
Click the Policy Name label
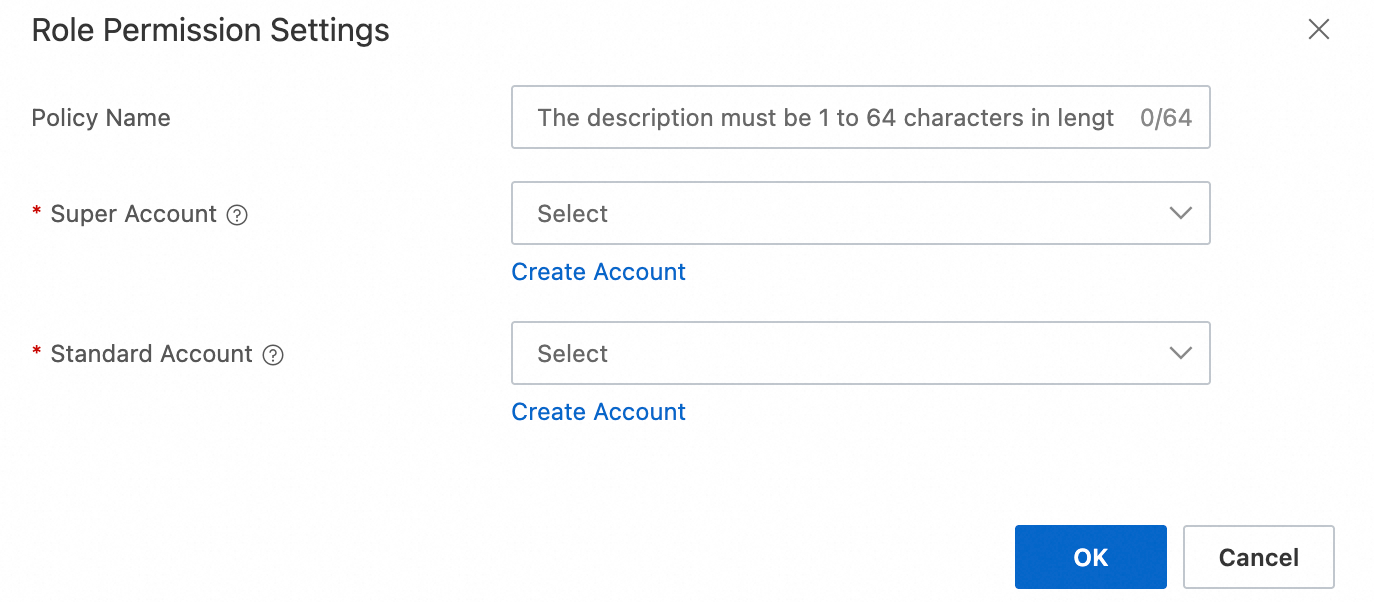[101, 118]
